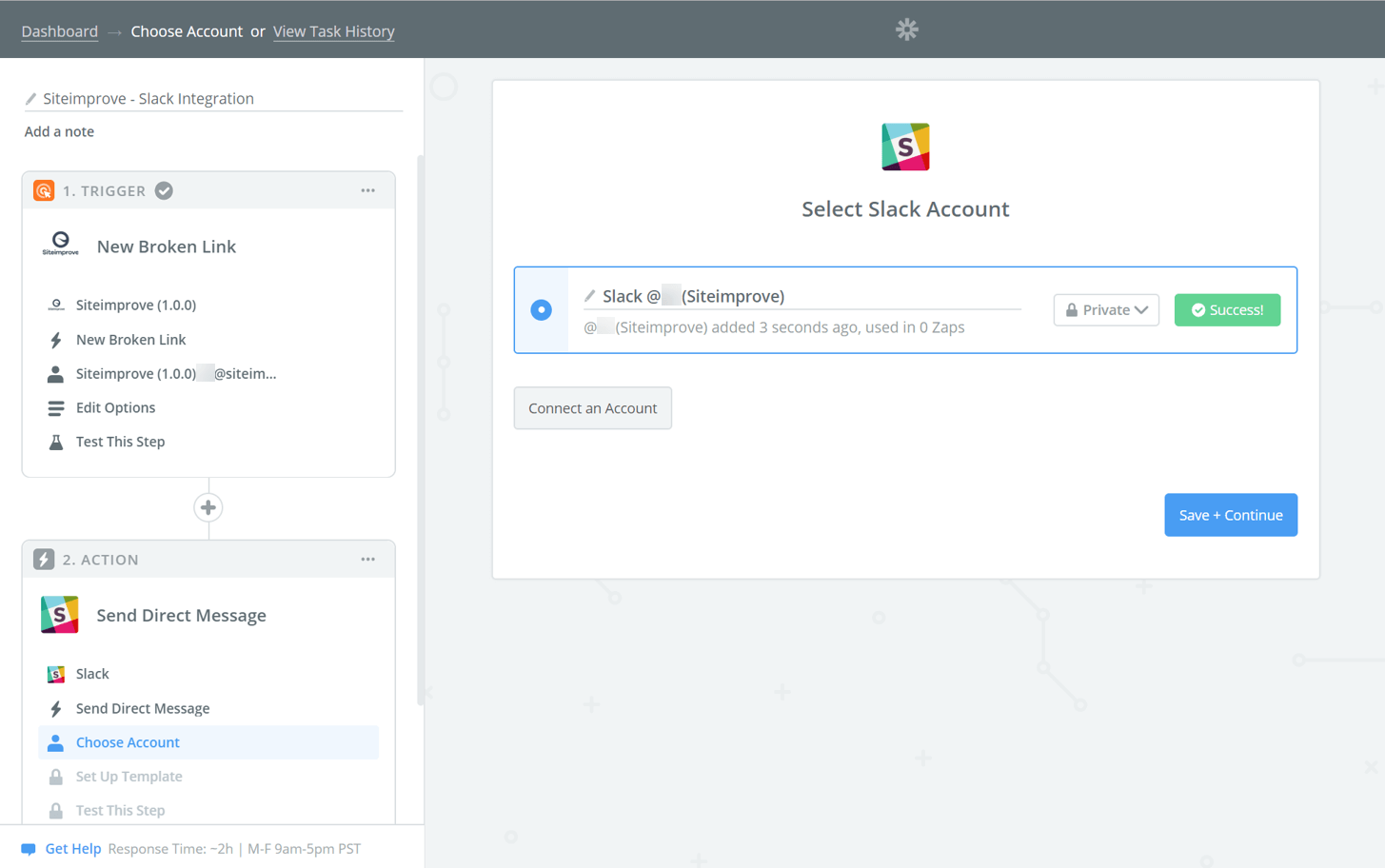The height and width of the screenshot is (868, 1385).
Task: Select the Slack account radio button
Action: [541, 310]
